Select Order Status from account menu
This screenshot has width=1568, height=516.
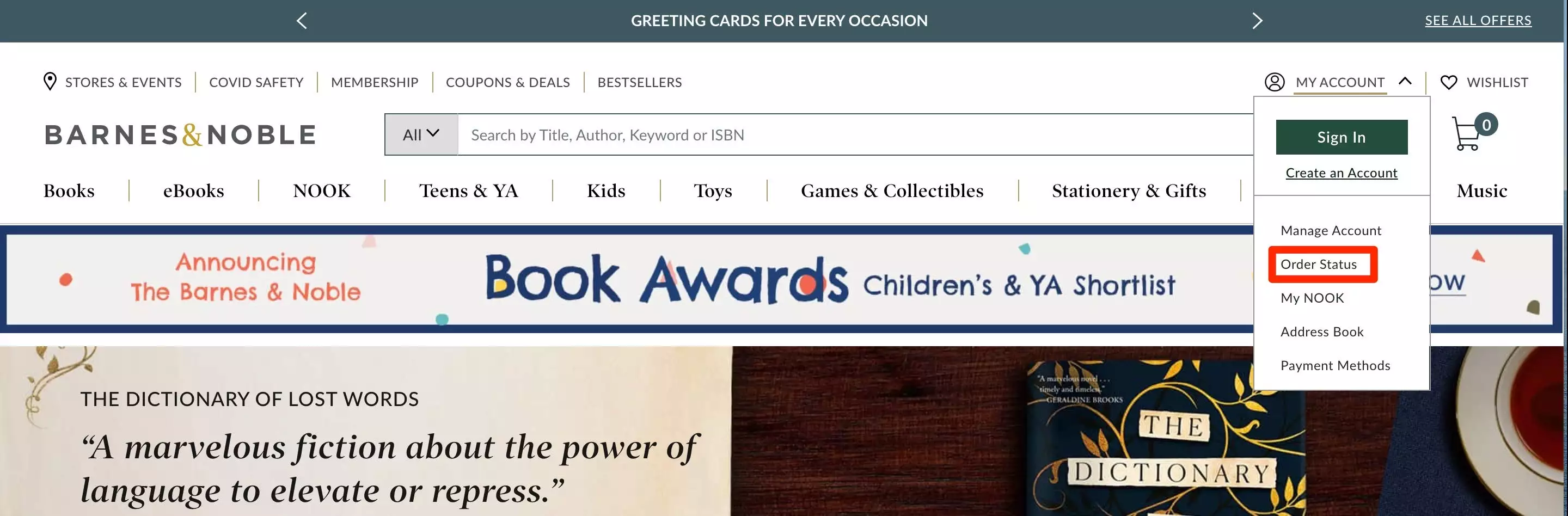tap(1319, 264)
